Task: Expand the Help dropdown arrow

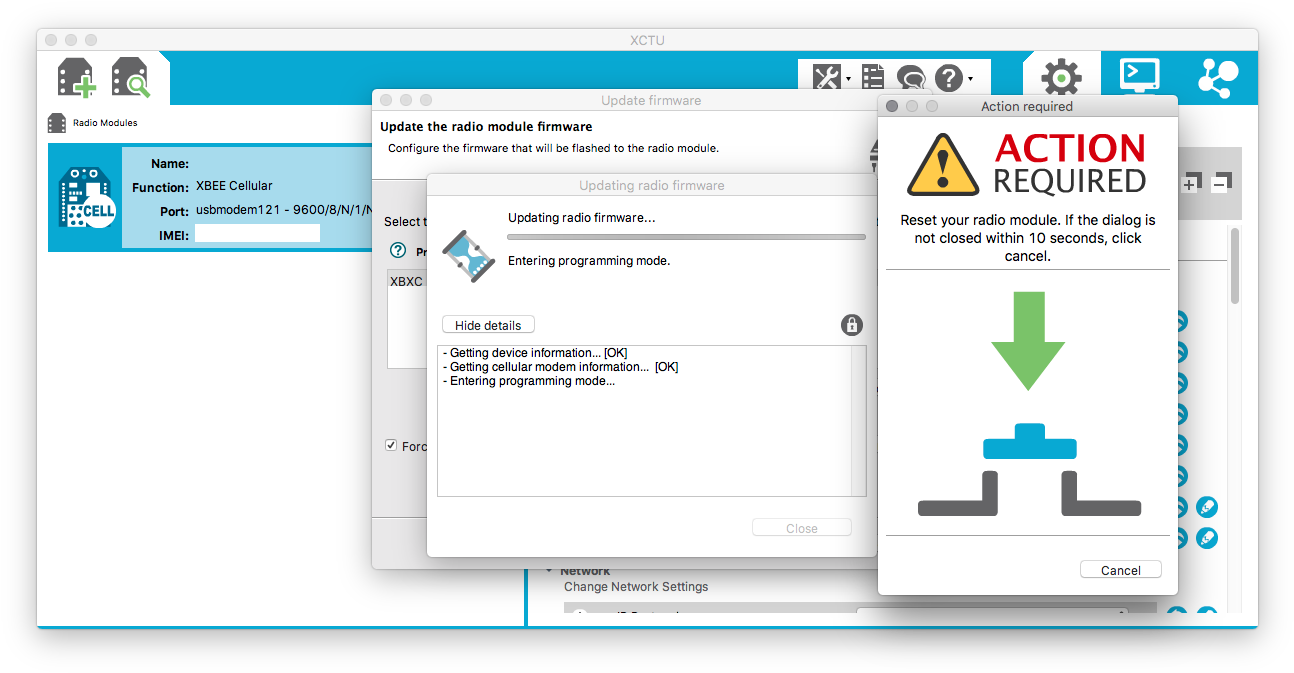Action: tap(970, 78)
